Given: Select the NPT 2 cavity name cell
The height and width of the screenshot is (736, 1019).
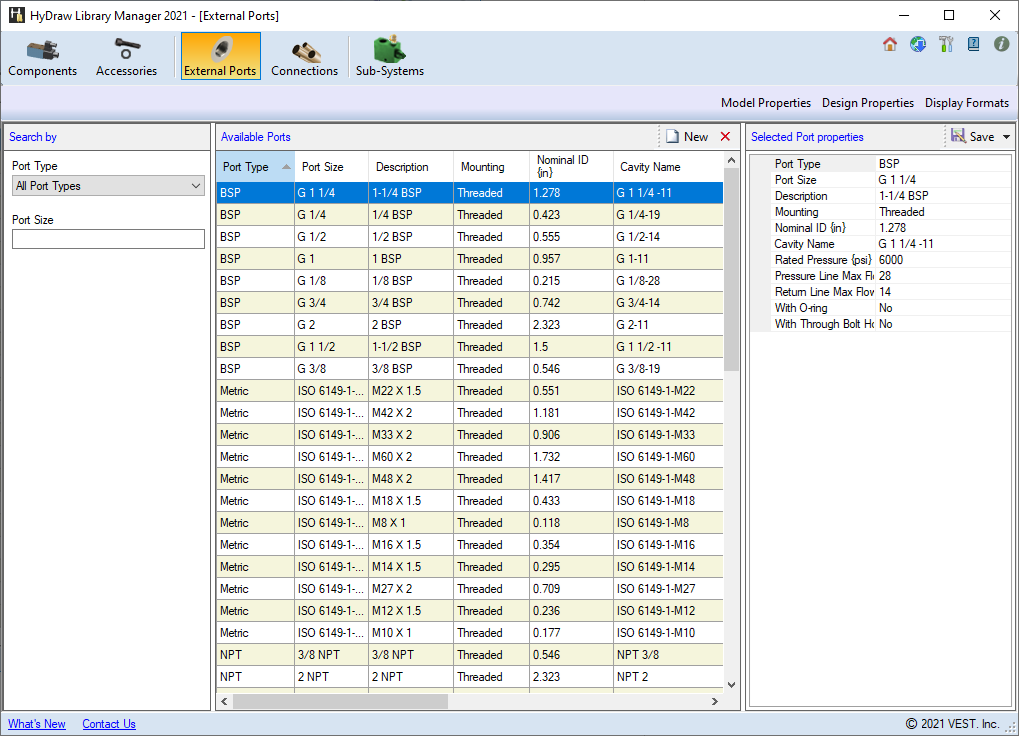Looking at the screenshot, I should [667, 677].
